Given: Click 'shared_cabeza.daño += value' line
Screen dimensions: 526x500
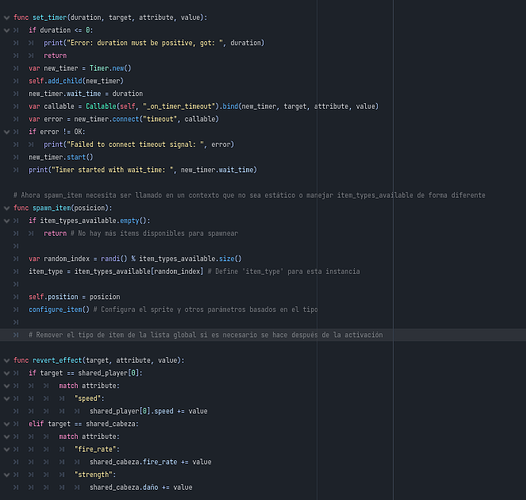Looking at the screenshot, I should pos(141,487).
